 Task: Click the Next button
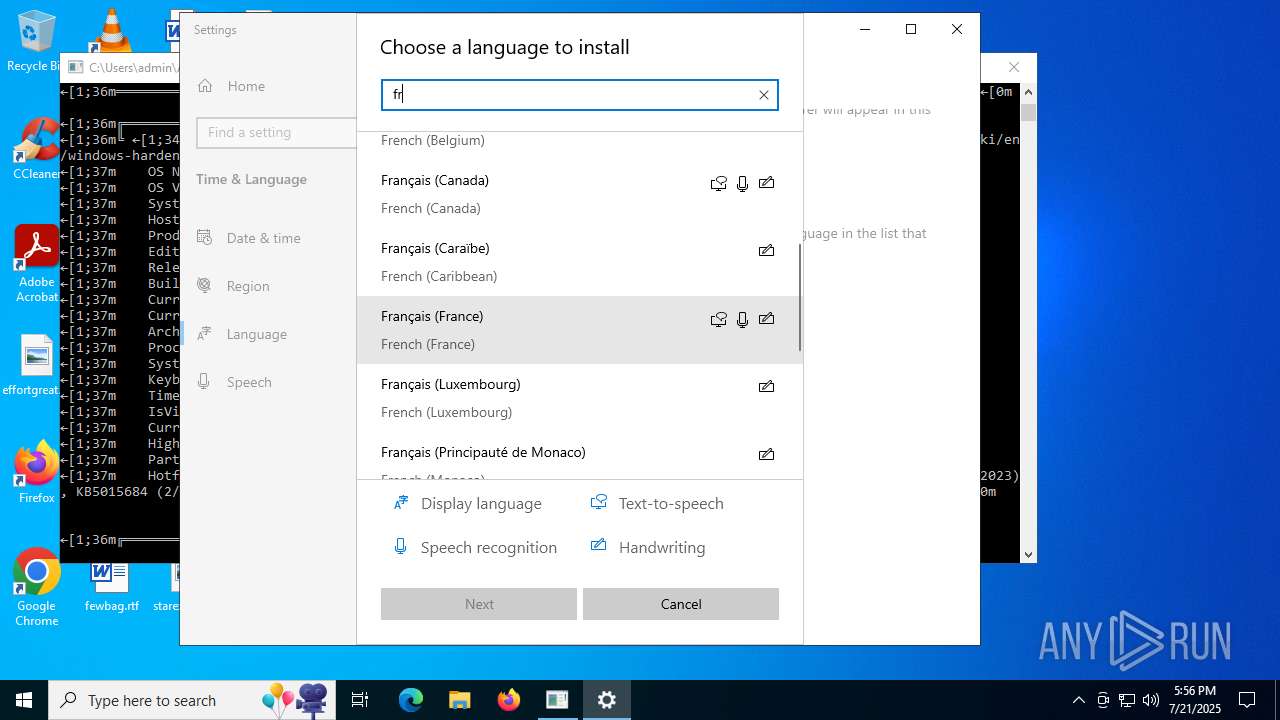click(x=479, y=604)
